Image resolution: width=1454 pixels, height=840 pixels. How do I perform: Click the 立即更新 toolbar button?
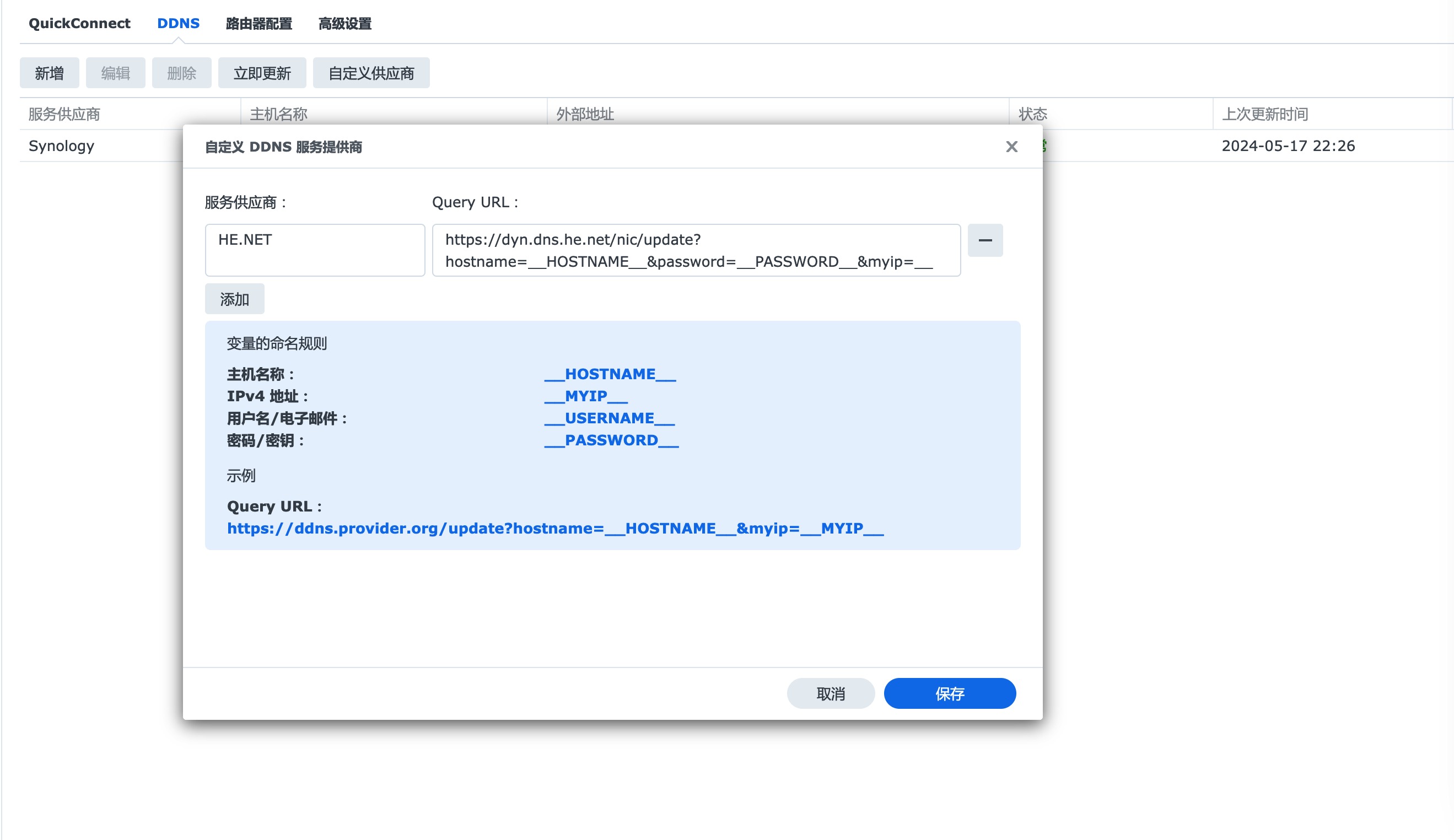coord(262,73)
